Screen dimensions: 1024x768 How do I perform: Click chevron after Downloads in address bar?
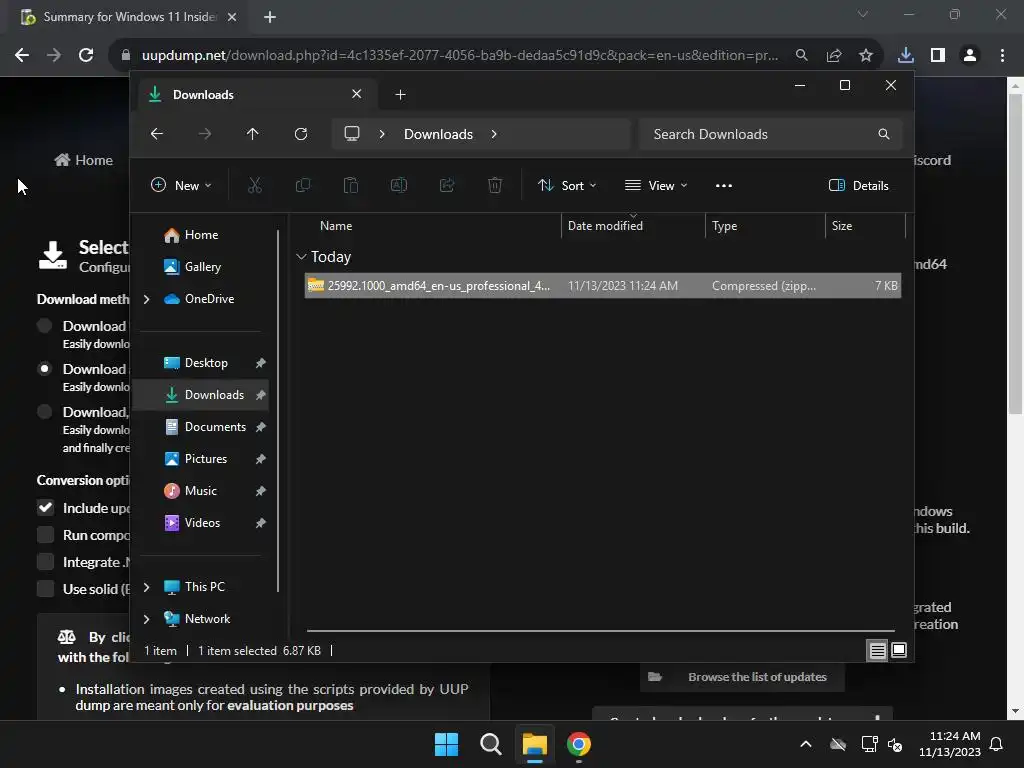[x=494, y=134]
